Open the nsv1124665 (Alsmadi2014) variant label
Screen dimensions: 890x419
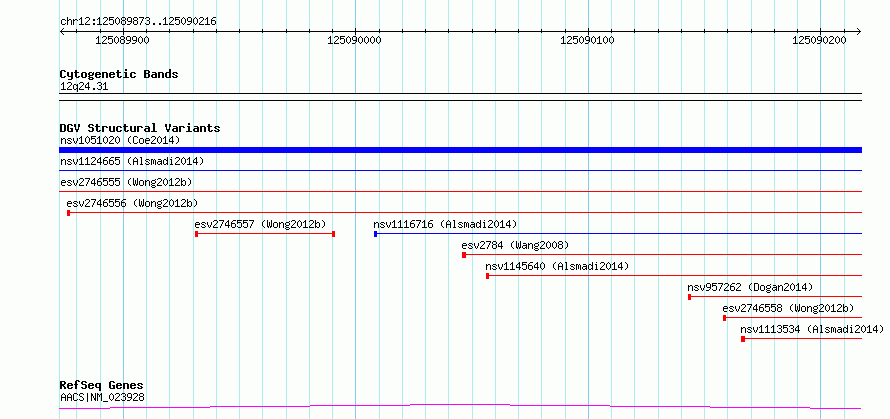pos(132,161)
